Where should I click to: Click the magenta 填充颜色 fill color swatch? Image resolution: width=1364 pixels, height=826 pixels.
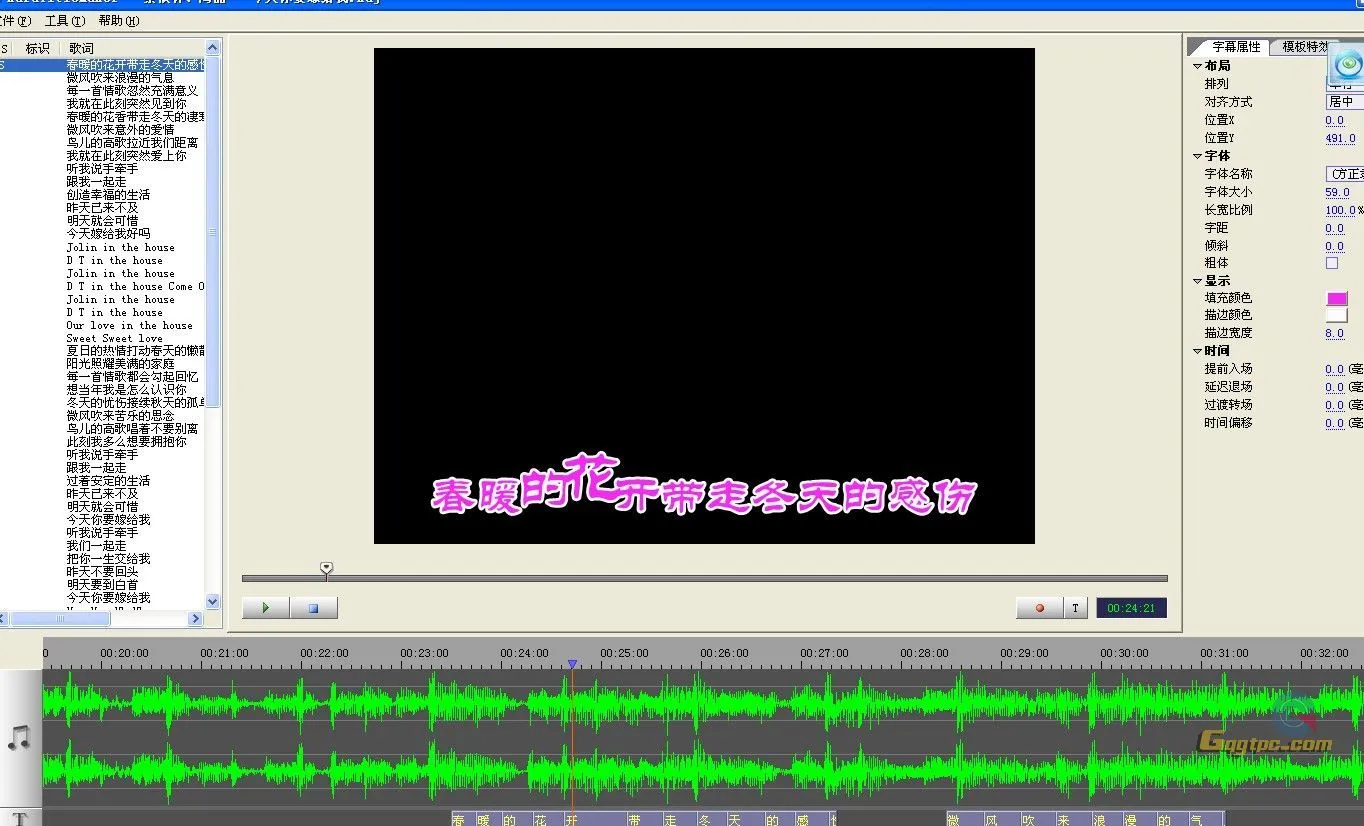1337,297
